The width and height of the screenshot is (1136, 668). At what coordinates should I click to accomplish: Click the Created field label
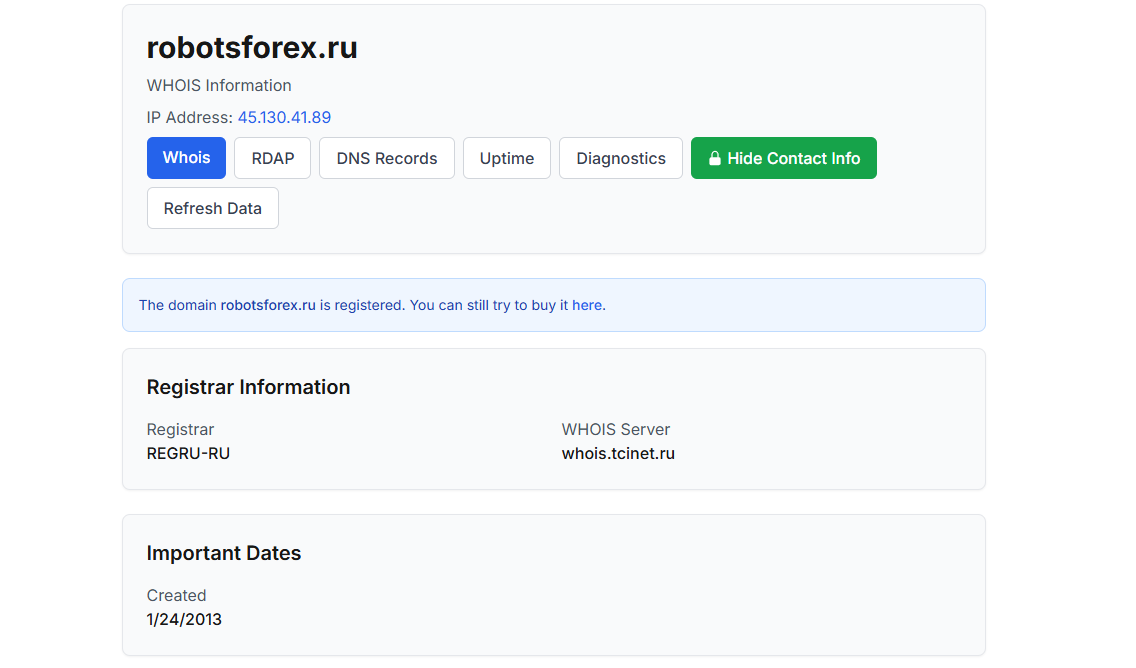pos(176,596)
